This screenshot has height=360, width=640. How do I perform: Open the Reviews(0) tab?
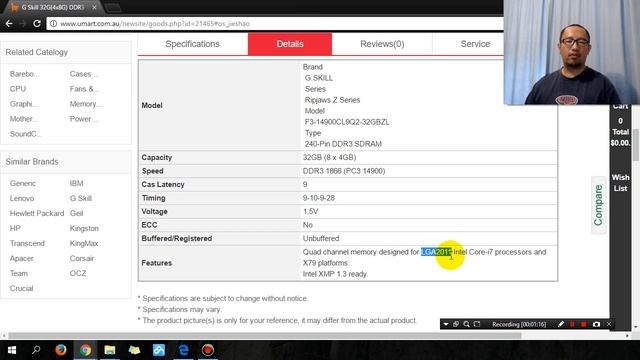click(x=382, y=44)
